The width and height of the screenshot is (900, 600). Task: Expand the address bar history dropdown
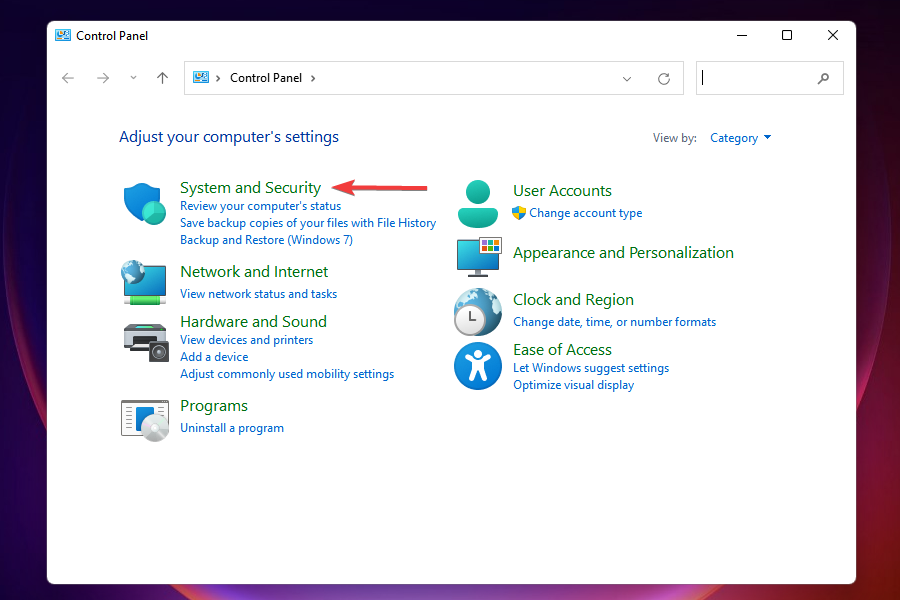[x=627, y=79]
